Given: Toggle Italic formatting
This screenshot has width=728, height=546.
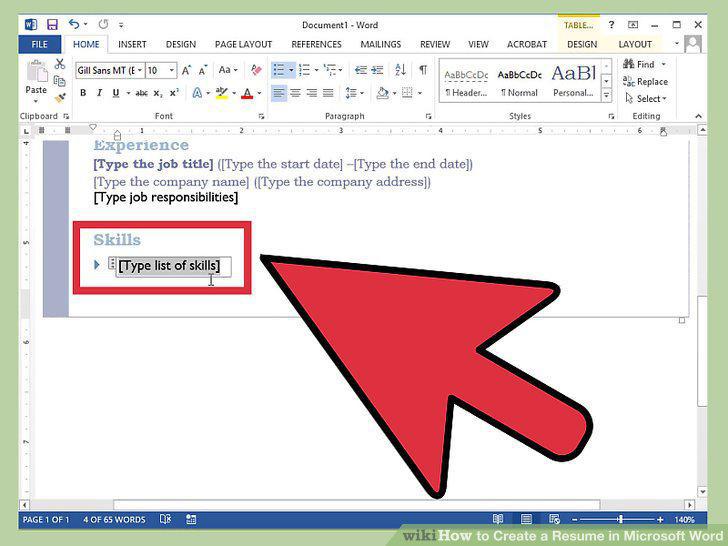Looking at the screenshot, I should (99, 93).
